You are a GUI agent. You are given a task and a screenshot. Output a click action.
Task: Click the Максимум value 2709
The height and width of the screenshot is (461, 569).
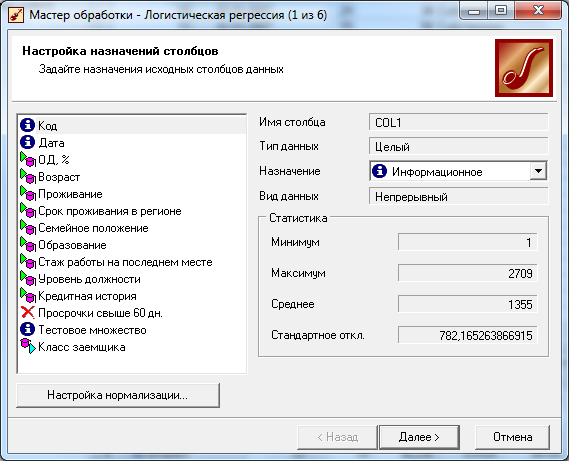click(x=468, y=273)
